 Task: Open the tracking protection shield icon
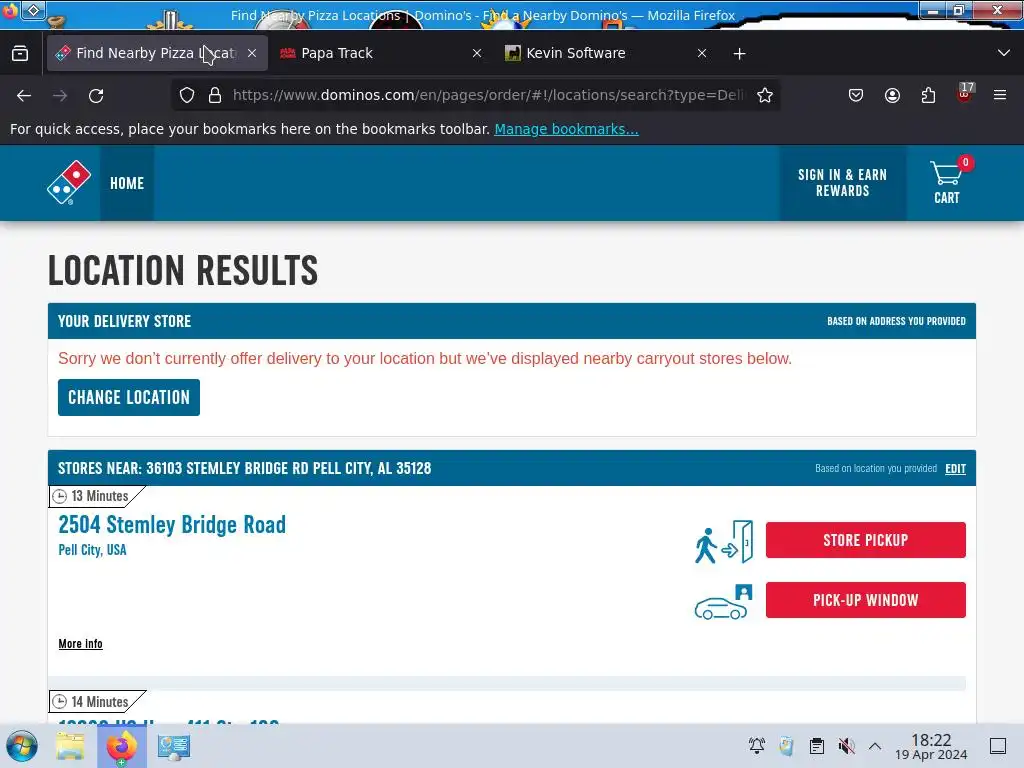pyautogui.click(x=187, y=95)
